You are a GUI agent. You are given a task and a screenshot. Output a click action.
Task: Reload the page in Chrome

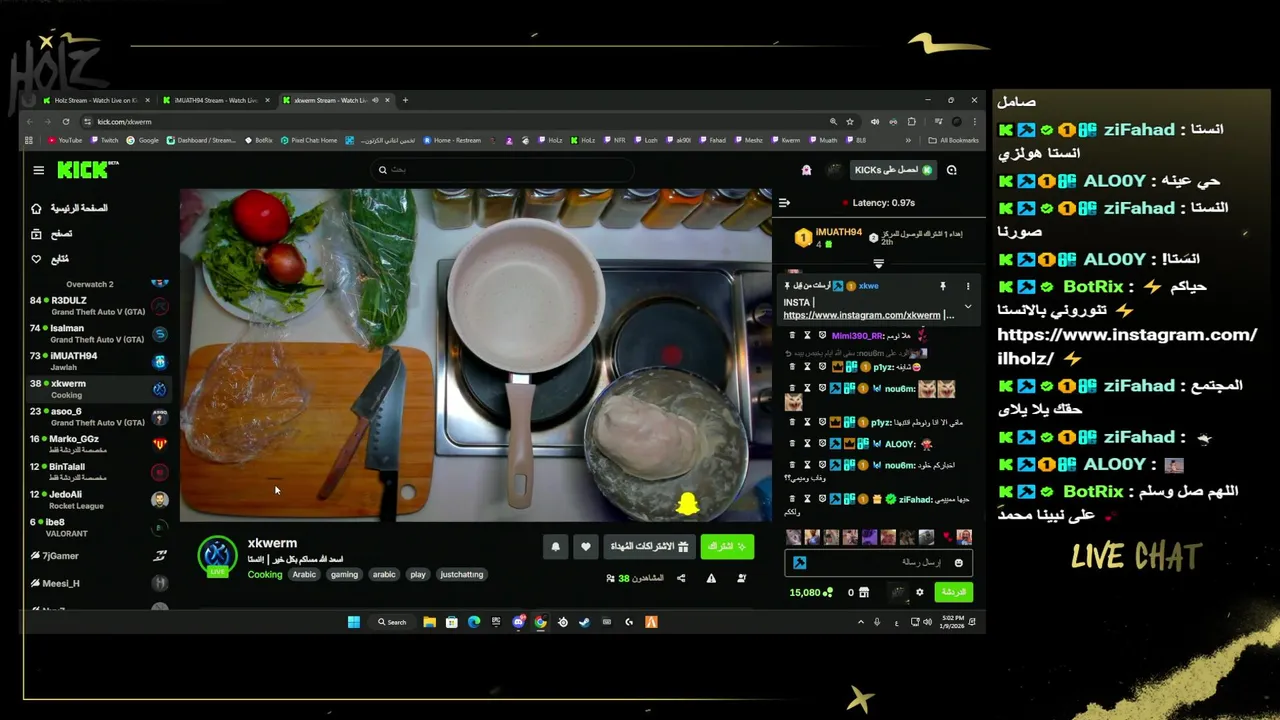click(x=67, y=122)
